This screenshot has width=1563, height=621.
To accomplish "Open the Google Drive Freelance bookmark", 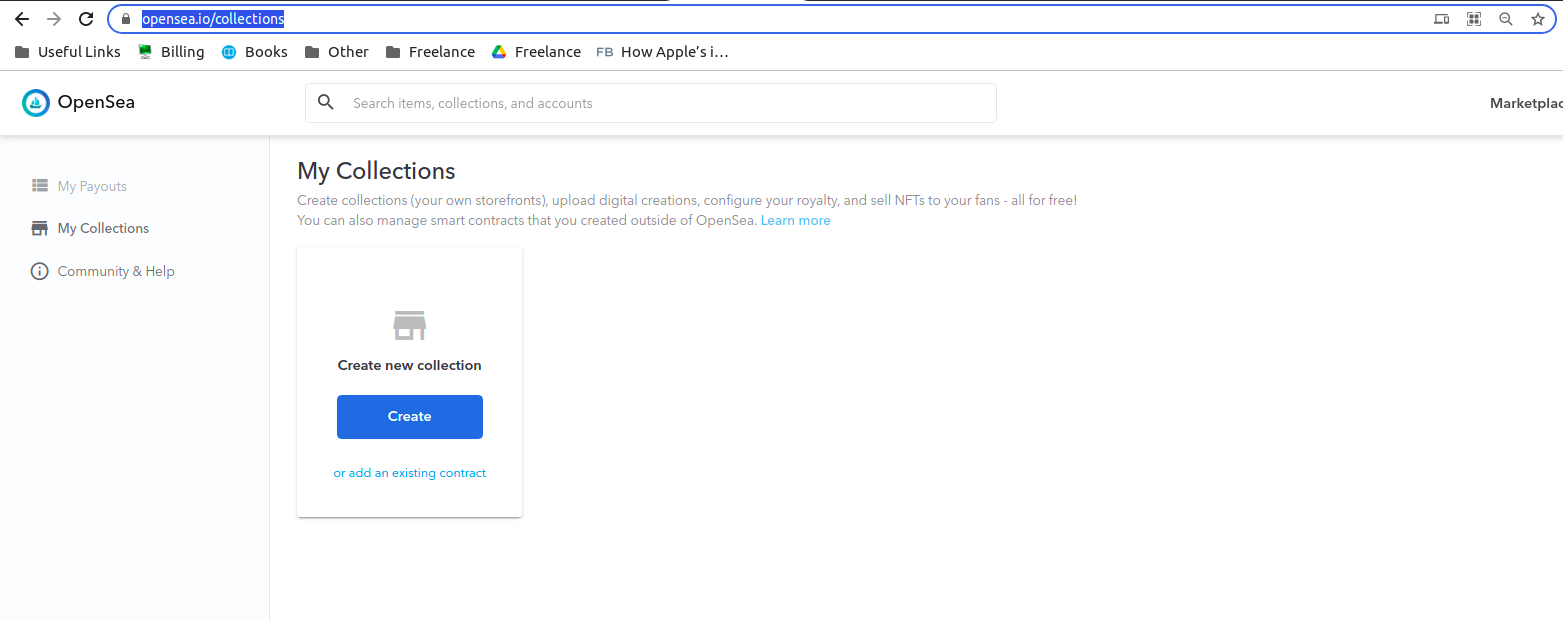I will tap(536, 52).
